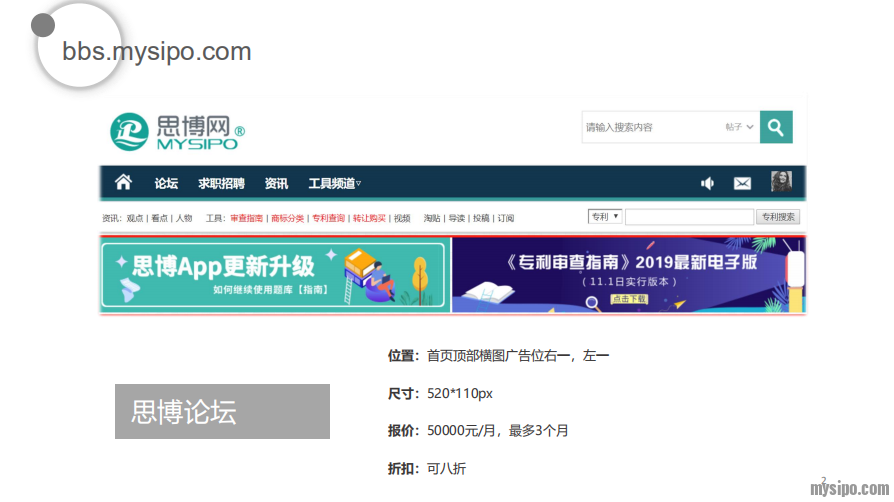Click the 专利审查指南 2019 banner
The width and height of the screenshot is (894, 502).
click(x=629, y=275)
